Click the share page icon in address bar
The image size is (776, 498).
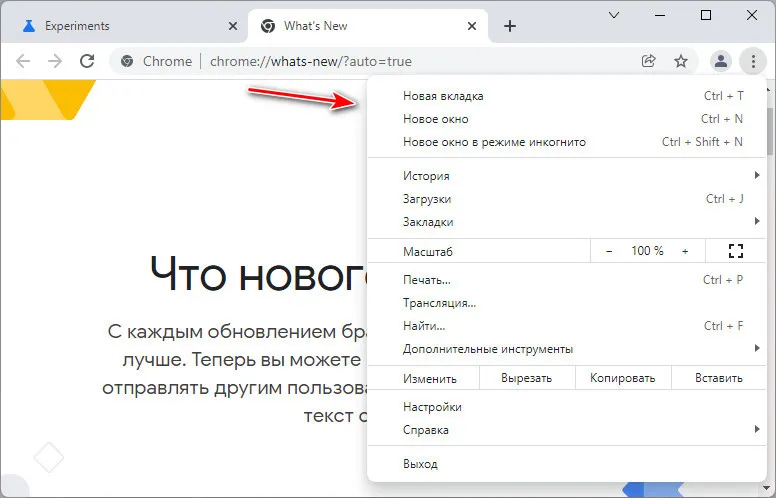tap(649, 61)
